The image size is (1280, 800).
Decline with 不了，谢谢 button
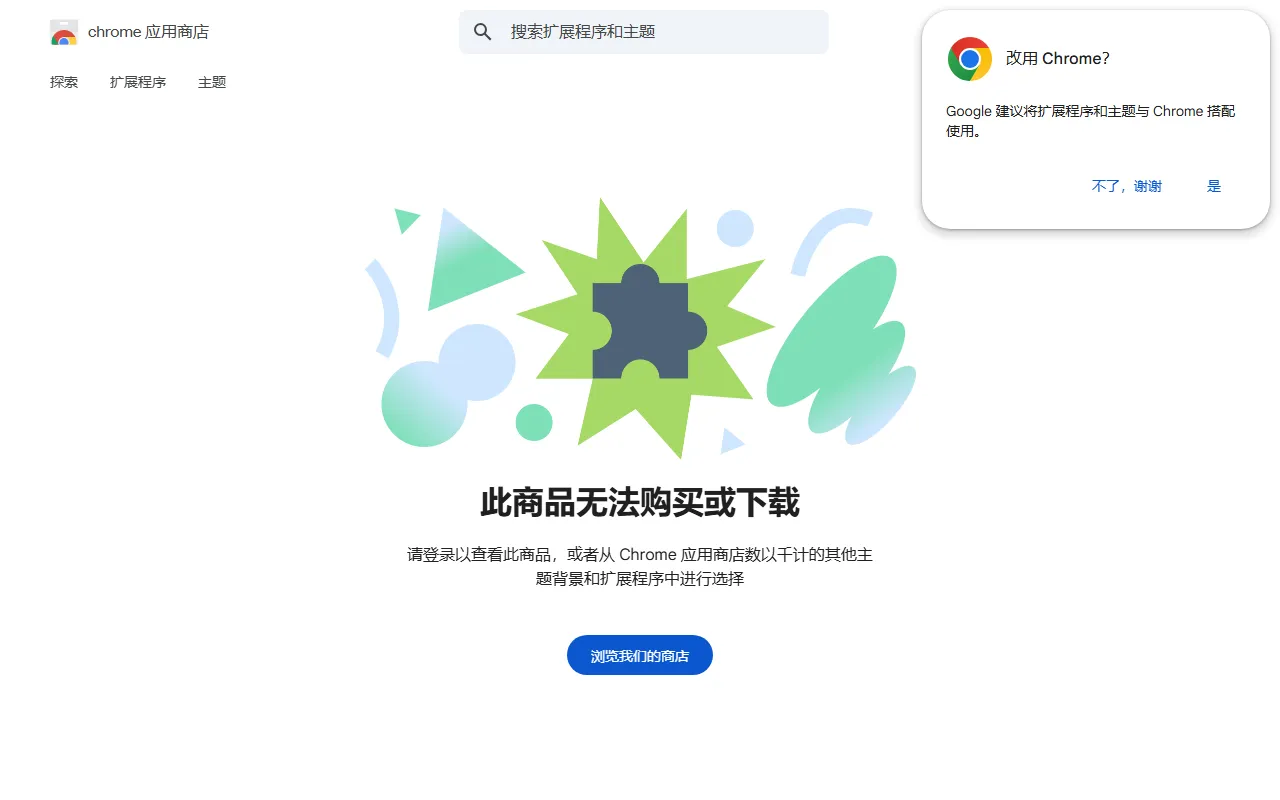1127,186
